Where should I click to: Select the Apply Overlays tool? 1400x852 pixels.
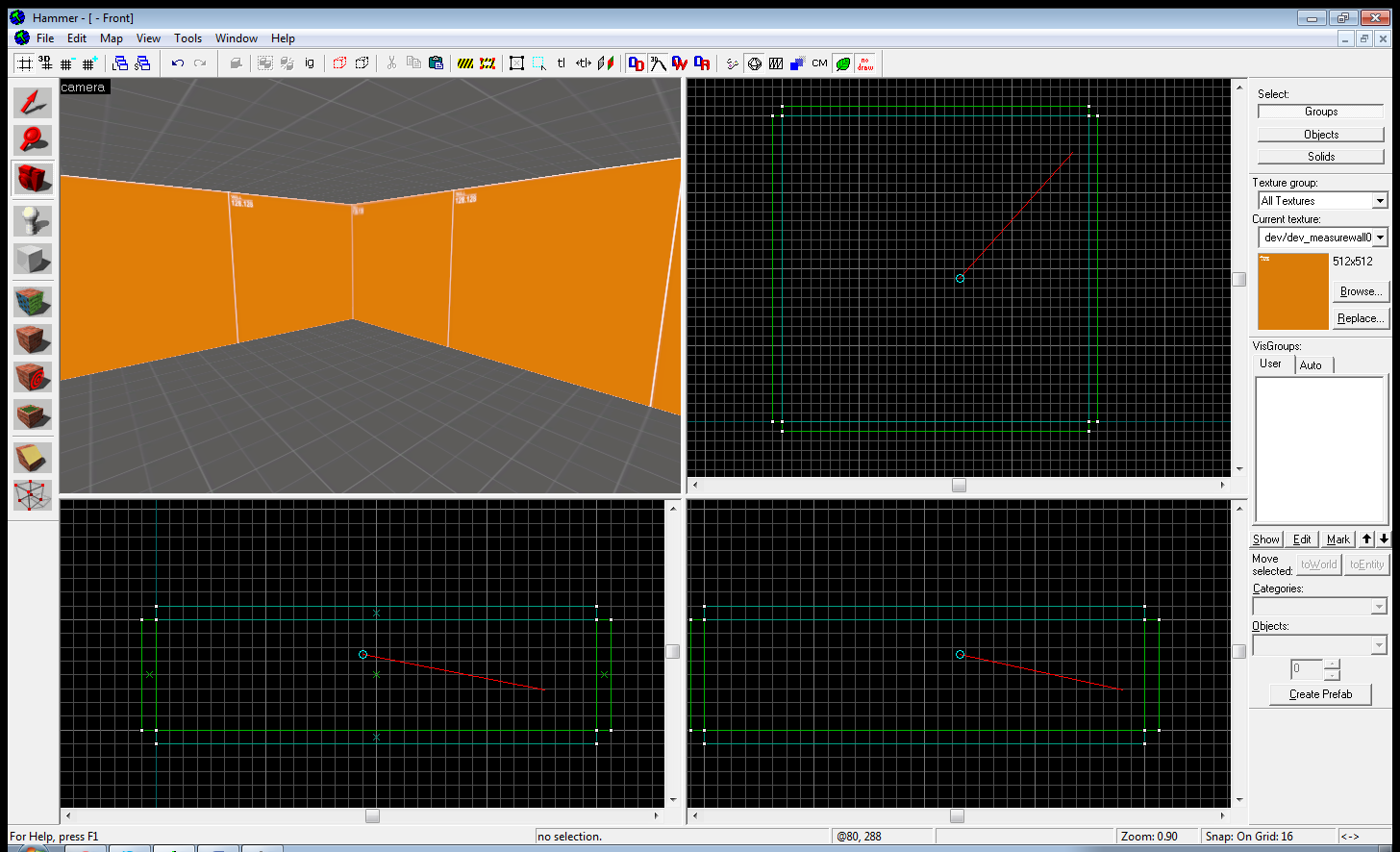(33, 415)
